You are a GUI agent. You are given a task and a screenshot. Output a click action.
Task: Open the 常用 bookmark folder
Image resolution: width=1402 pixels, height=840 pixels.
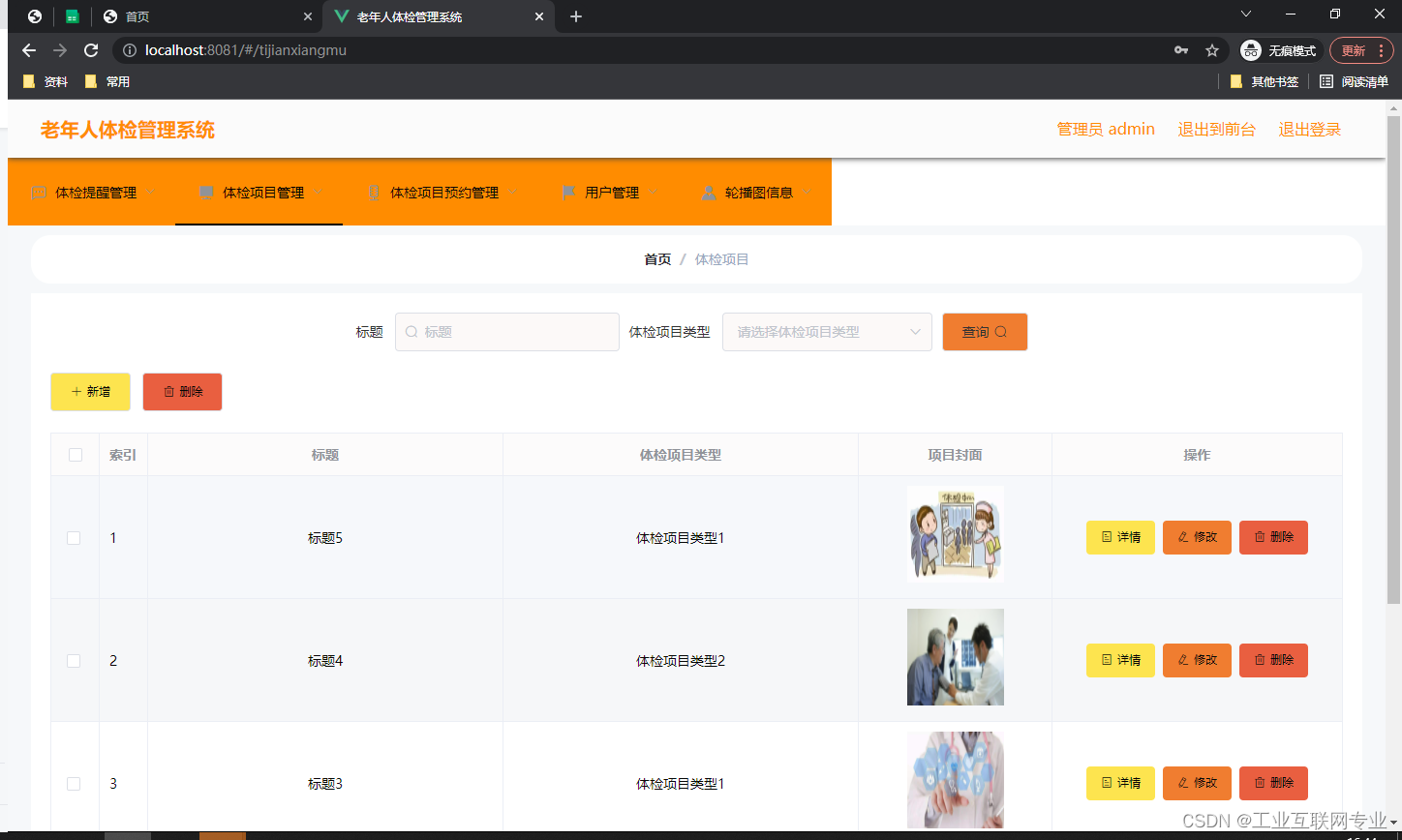pos(107,82)
